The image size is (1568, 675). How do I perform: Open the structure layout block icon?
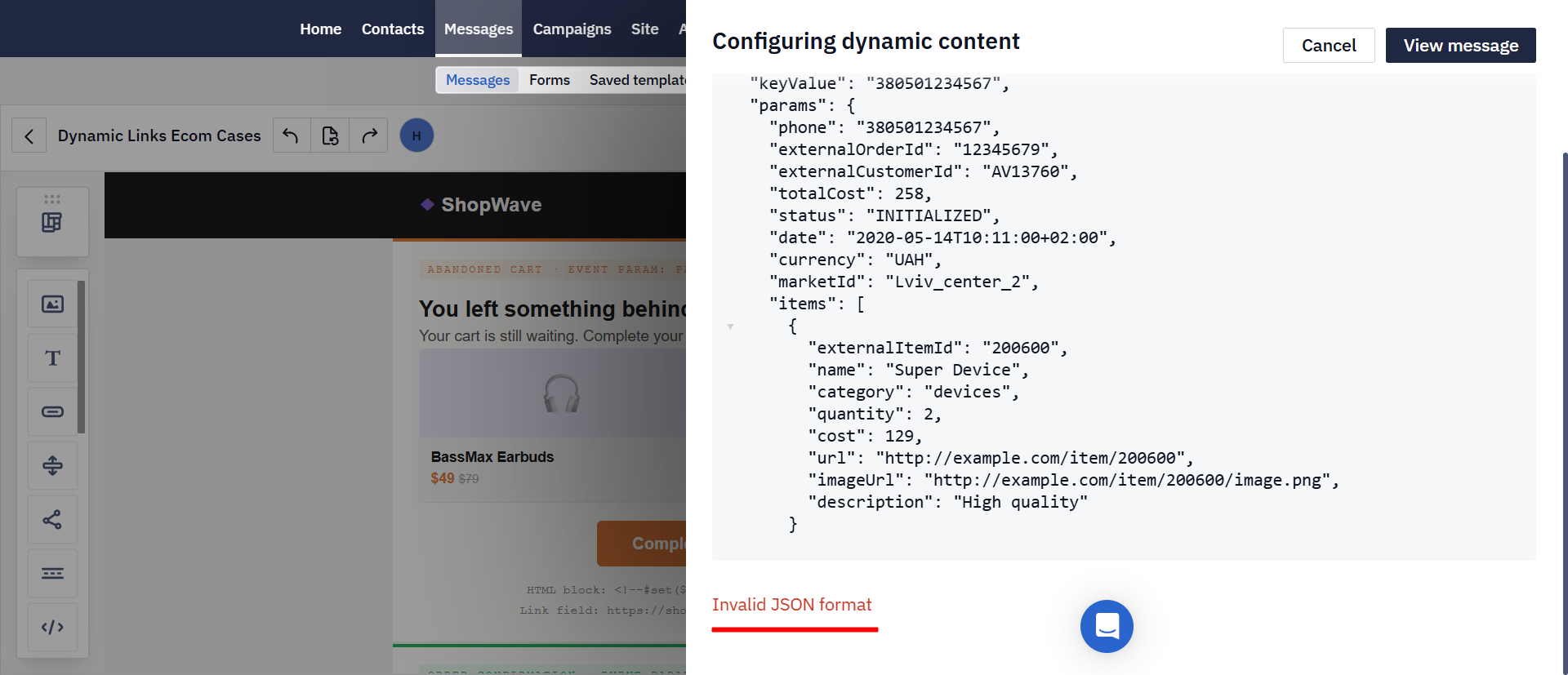[x=52, y=223]
